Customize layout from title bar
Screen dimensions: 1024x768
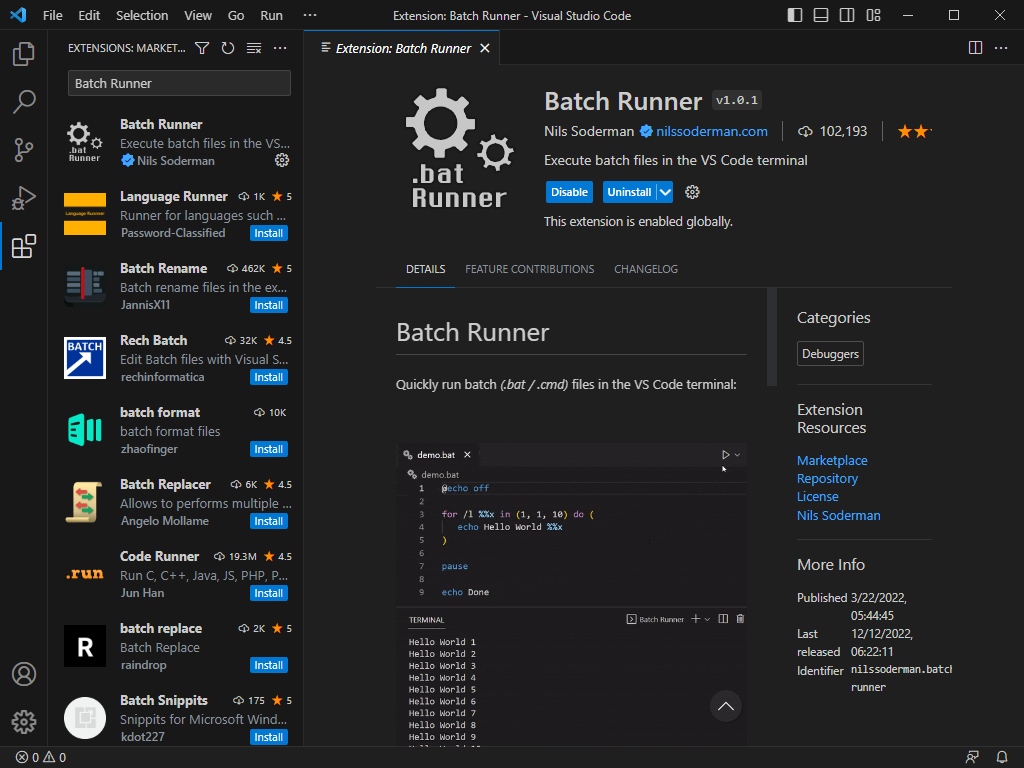point(873,15)
